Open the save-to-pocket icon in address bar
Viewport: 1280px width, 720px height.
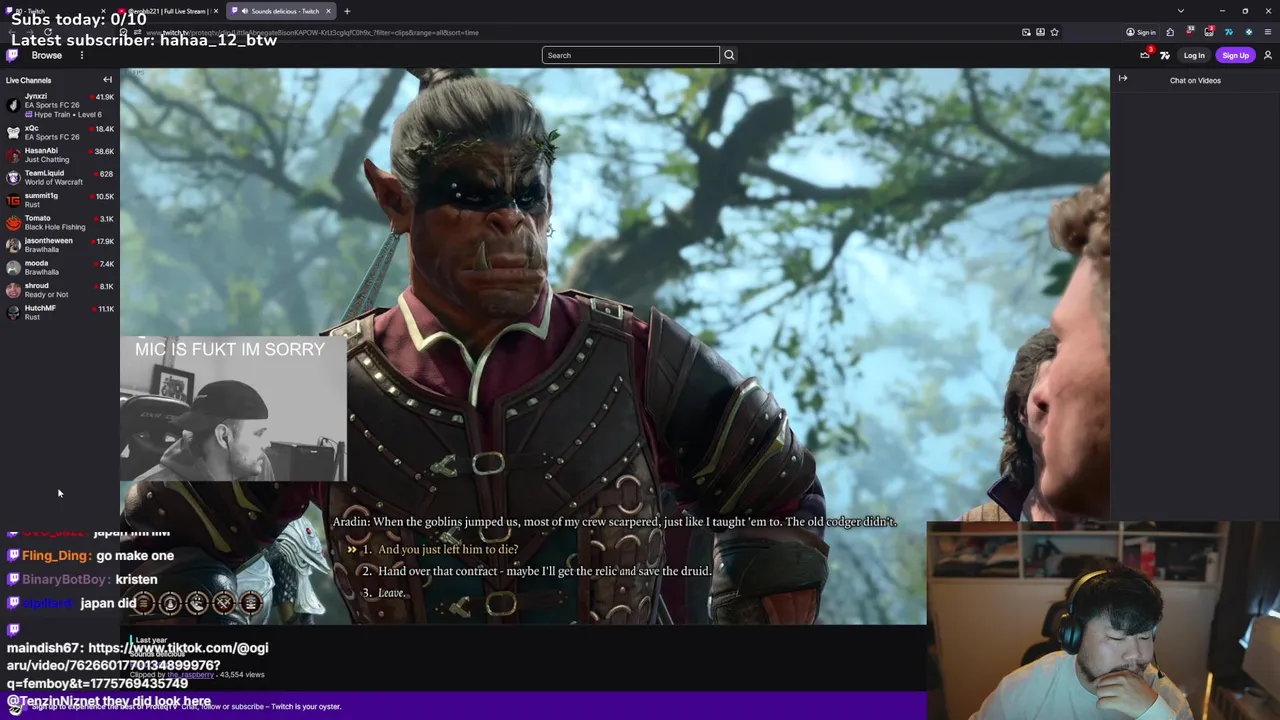pos(1040,32)
